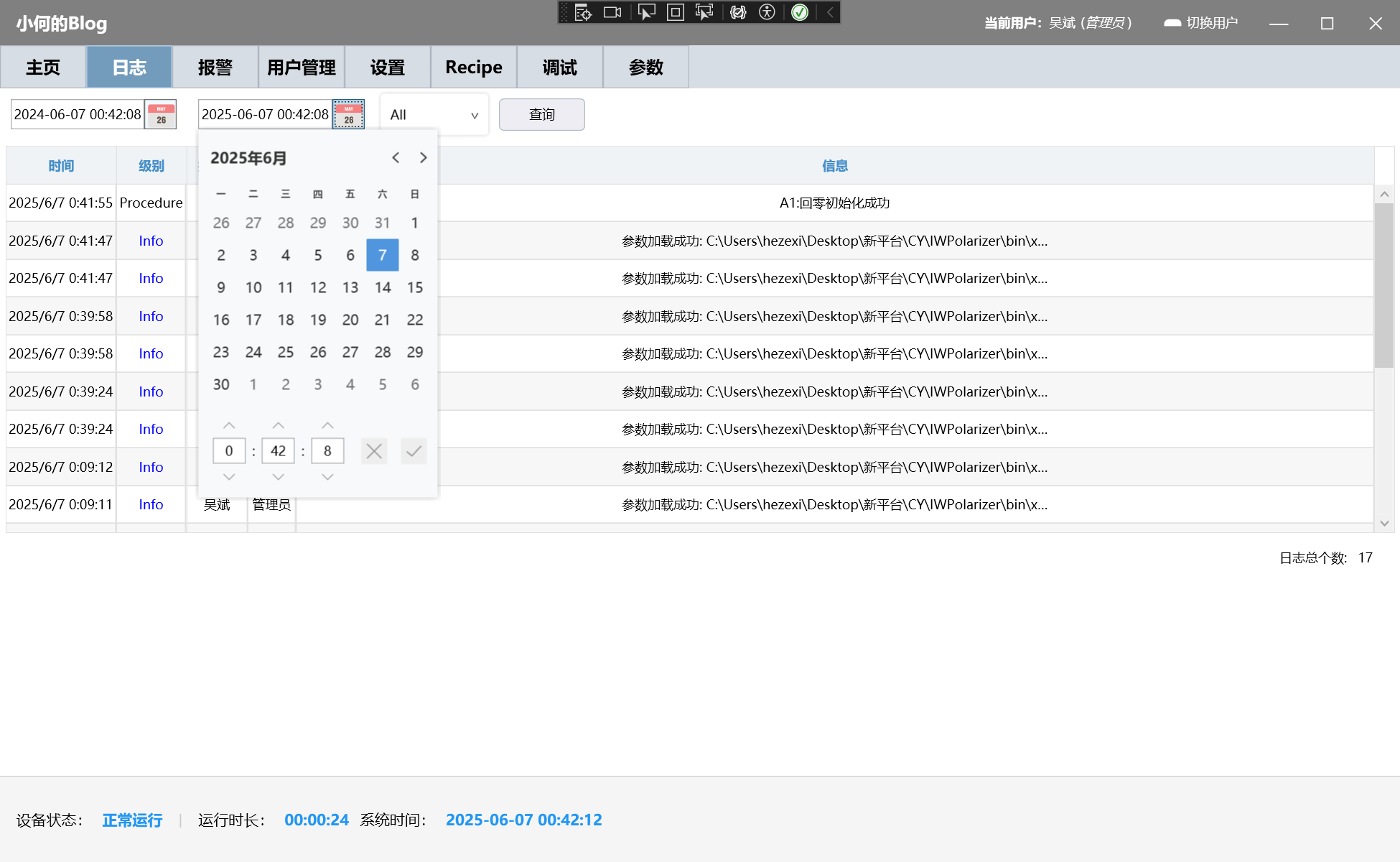The height and width of the screenshot is (862, 1400).
Task: Go to the next month in calendar
Action: click(x=423, y=158)
